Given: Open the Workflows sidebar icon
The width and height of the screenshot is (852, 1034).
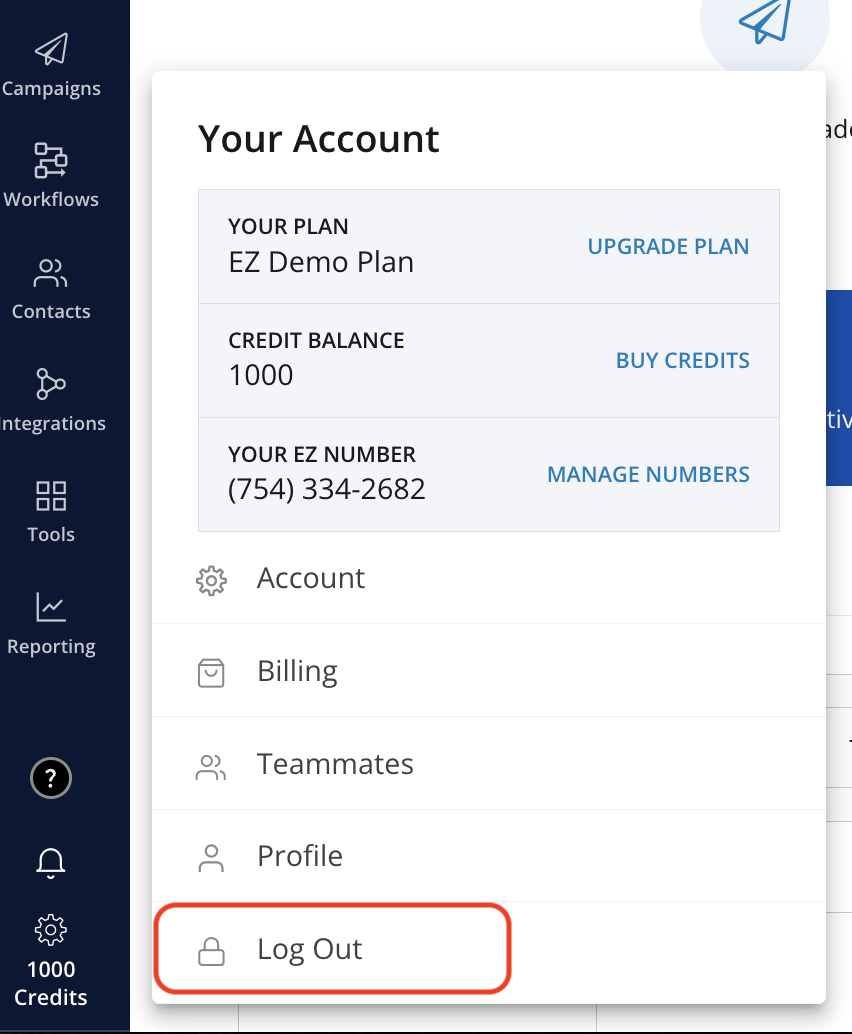Looking at the screenshot, I should (51, 160).
